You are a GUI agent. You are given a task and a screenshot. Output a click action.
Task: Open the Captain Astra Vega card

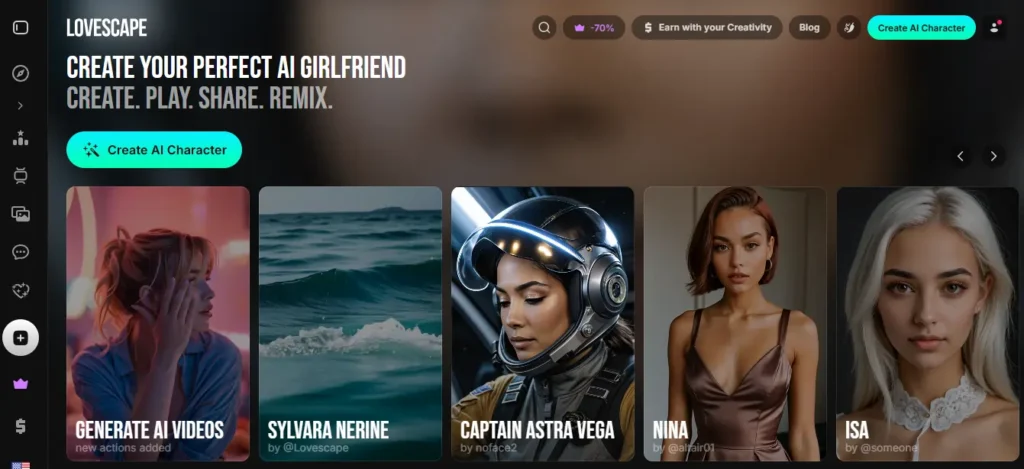click(542, 323)
